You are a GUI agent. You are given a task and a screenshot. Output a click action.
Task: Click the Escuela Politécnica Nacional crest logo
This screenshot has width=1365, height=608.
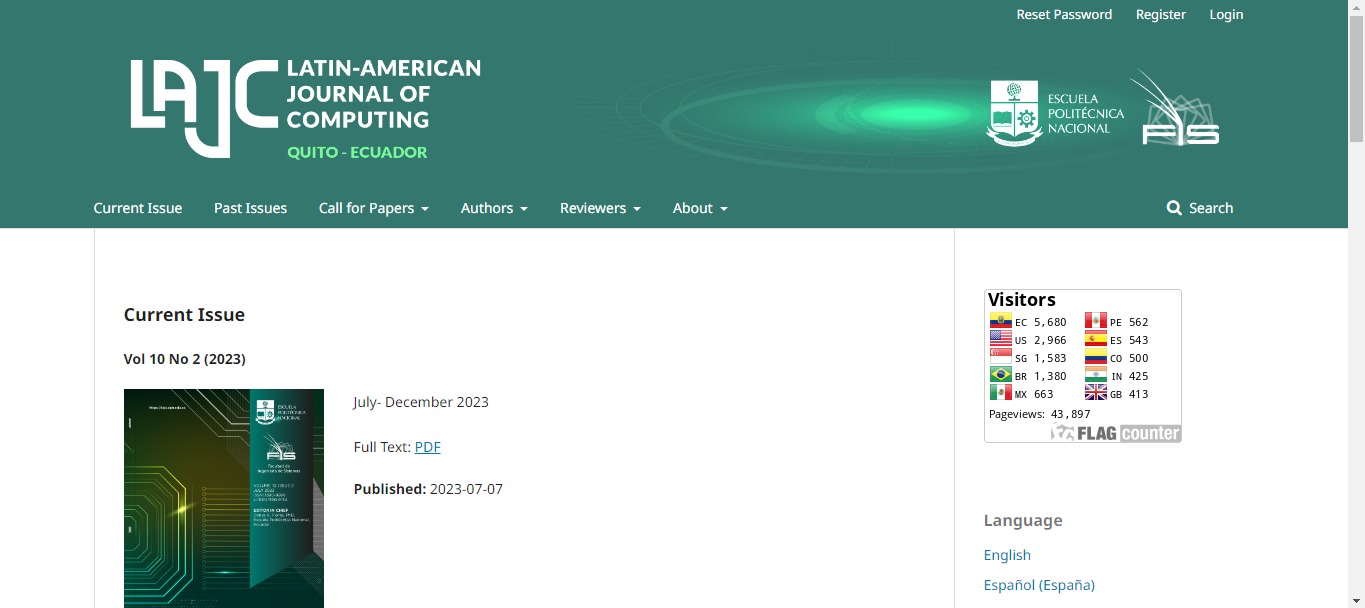point(1014,113)
